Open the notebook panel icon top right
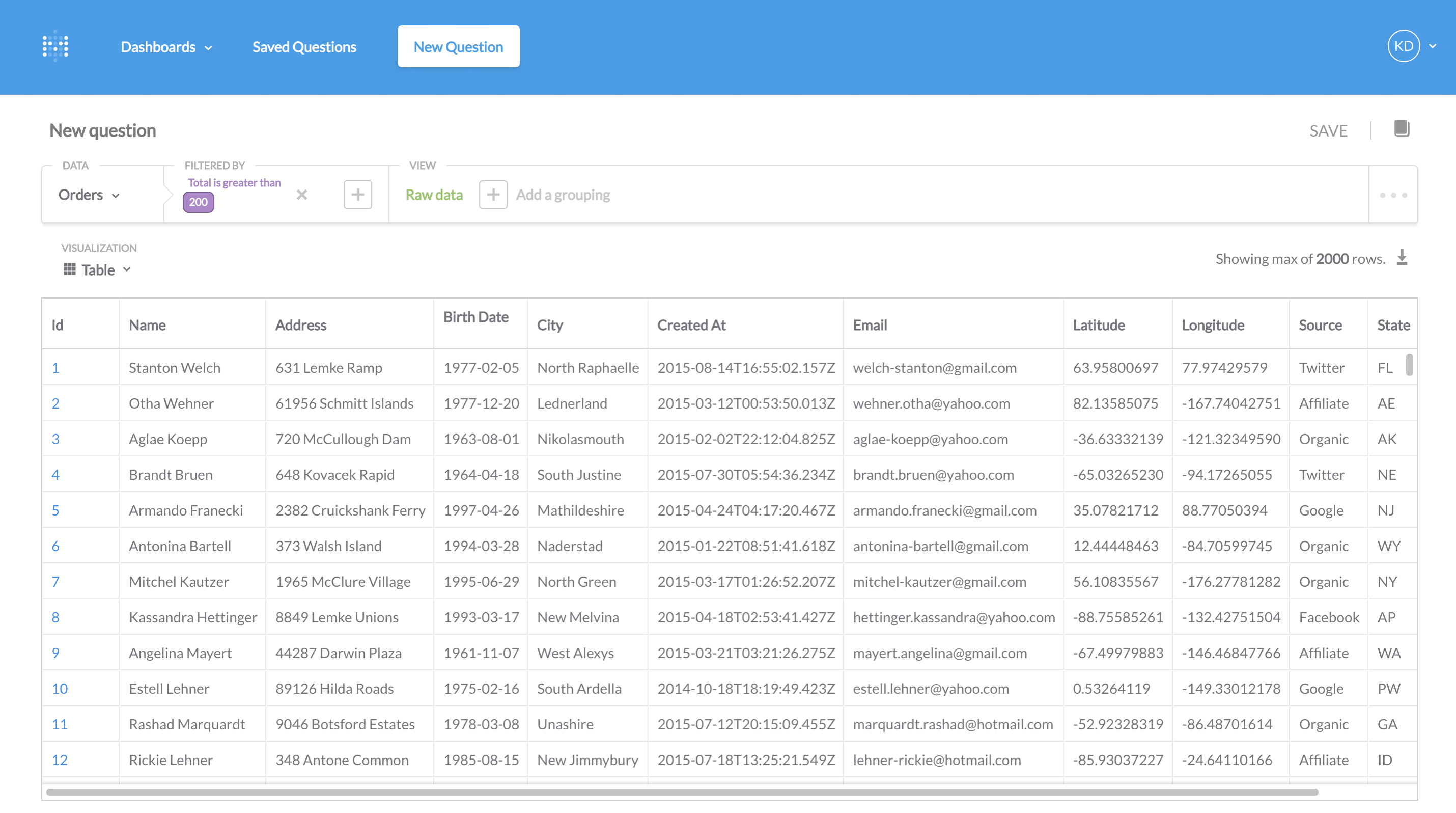 [x=1401, y=130]
